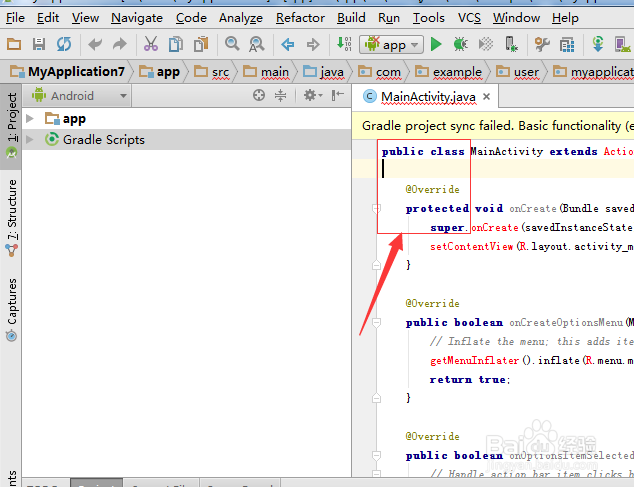This screenshot has width=634, height=487.
Task: Select the app breadcrumb folder
Action: (x=159, y=72)
